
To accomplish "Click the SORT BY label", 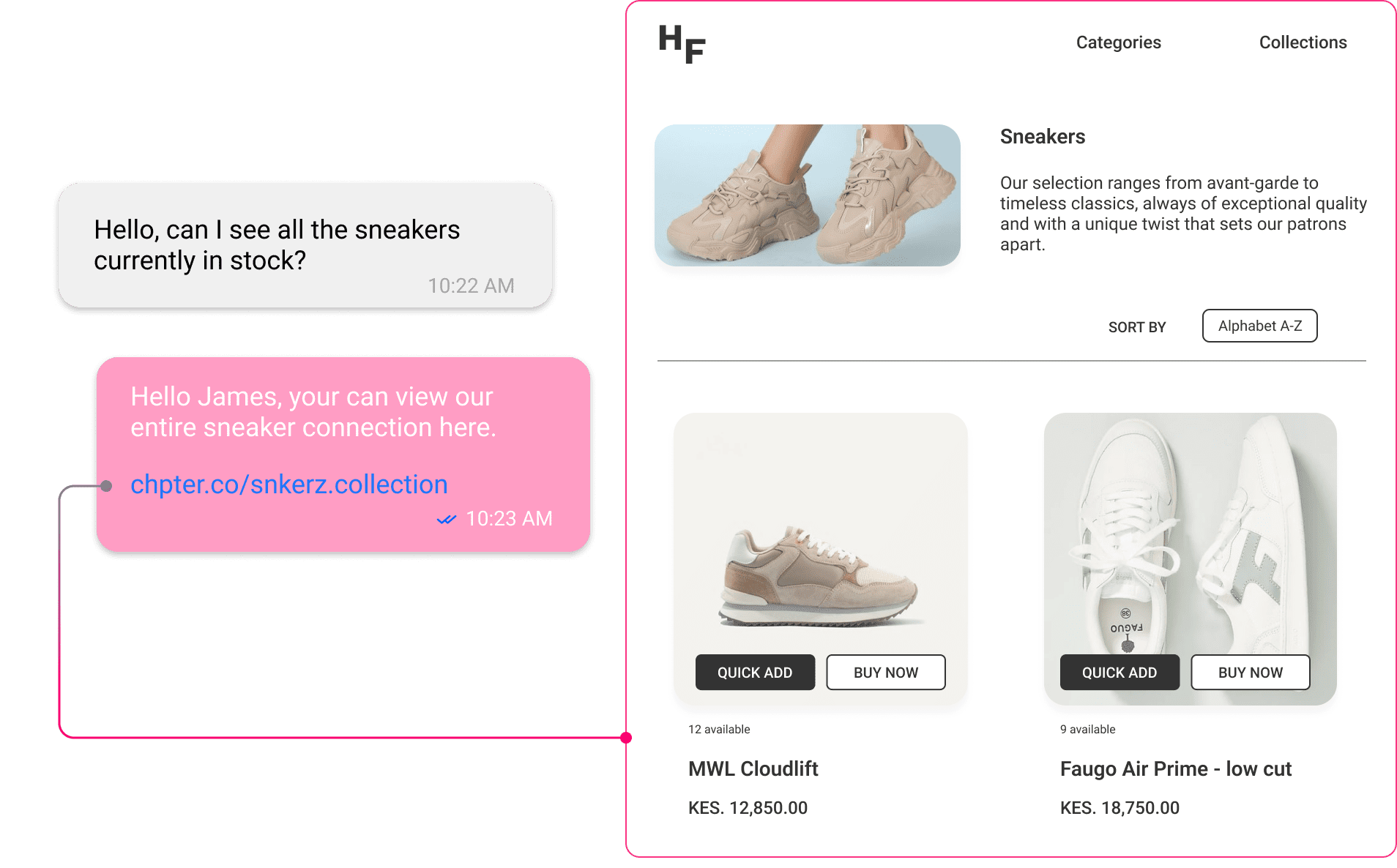I will [x=1136, y=327].
